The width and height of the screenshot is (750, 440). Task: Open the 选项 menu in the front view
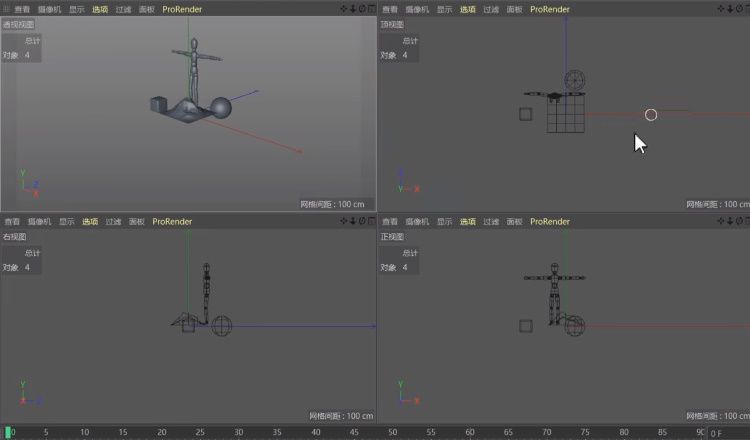pos(468,222)
